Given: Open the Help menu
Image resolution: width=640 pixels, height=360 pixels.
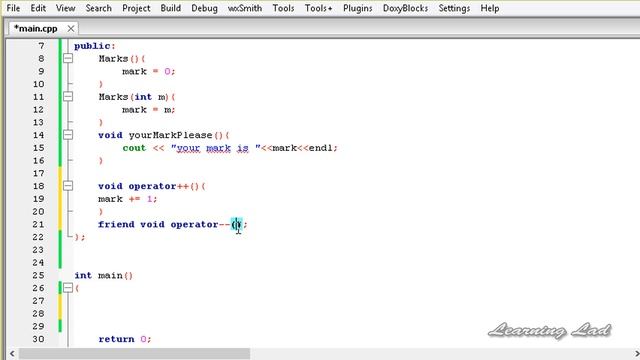Looking at the screenshot, I should tap(490, 8).
